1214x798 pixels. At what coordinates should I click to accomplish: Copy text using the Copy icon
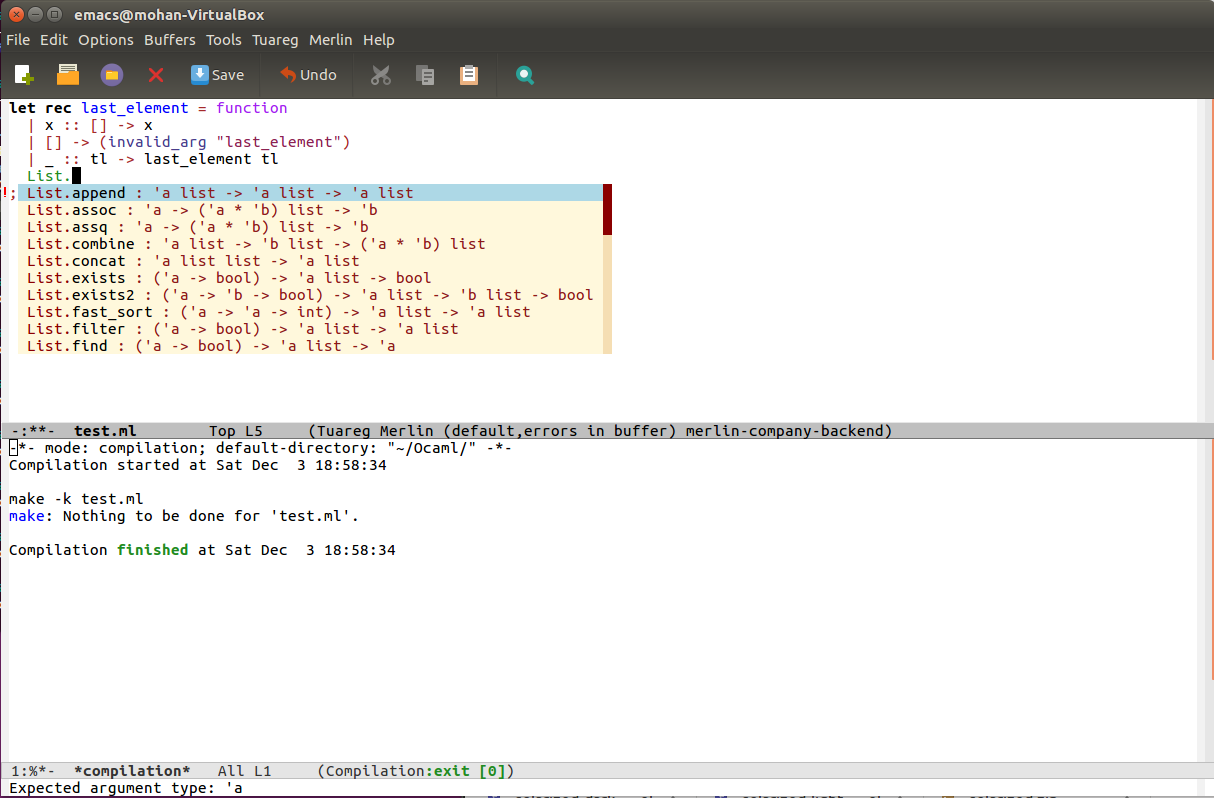pos(424,74)
